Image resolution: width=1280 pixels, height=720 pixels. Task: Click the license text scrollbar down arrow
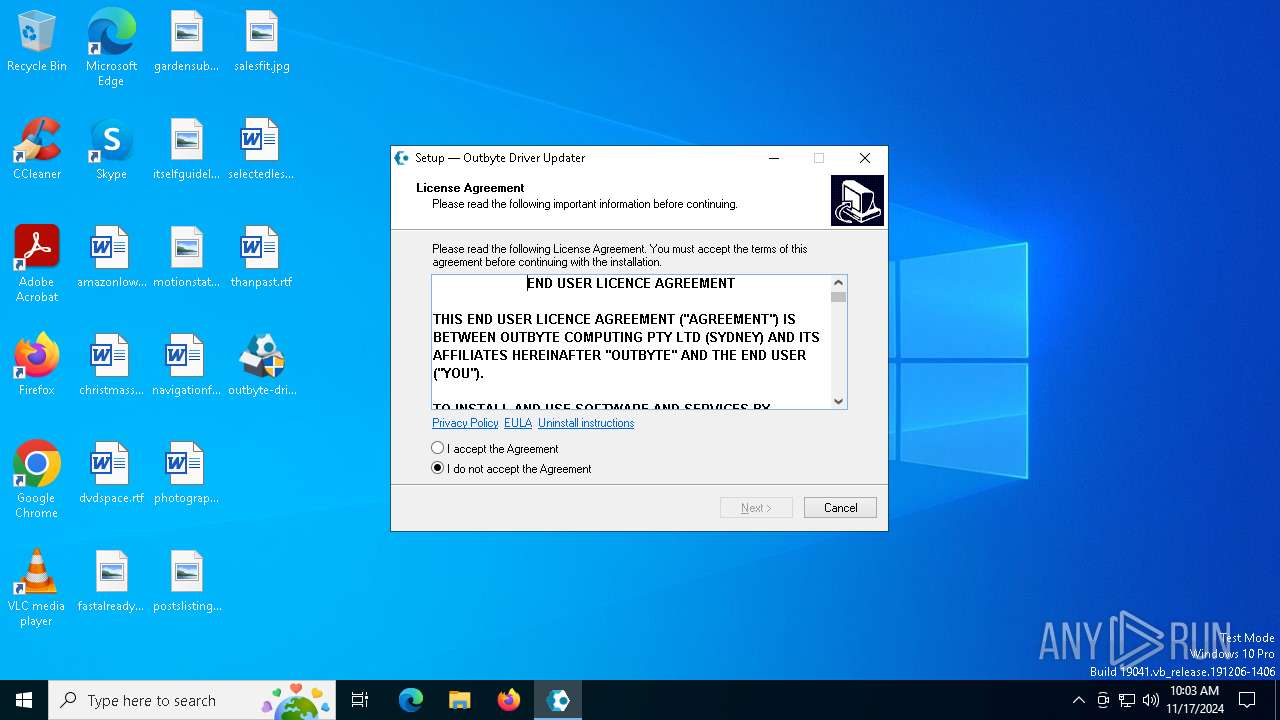point(838,401)
